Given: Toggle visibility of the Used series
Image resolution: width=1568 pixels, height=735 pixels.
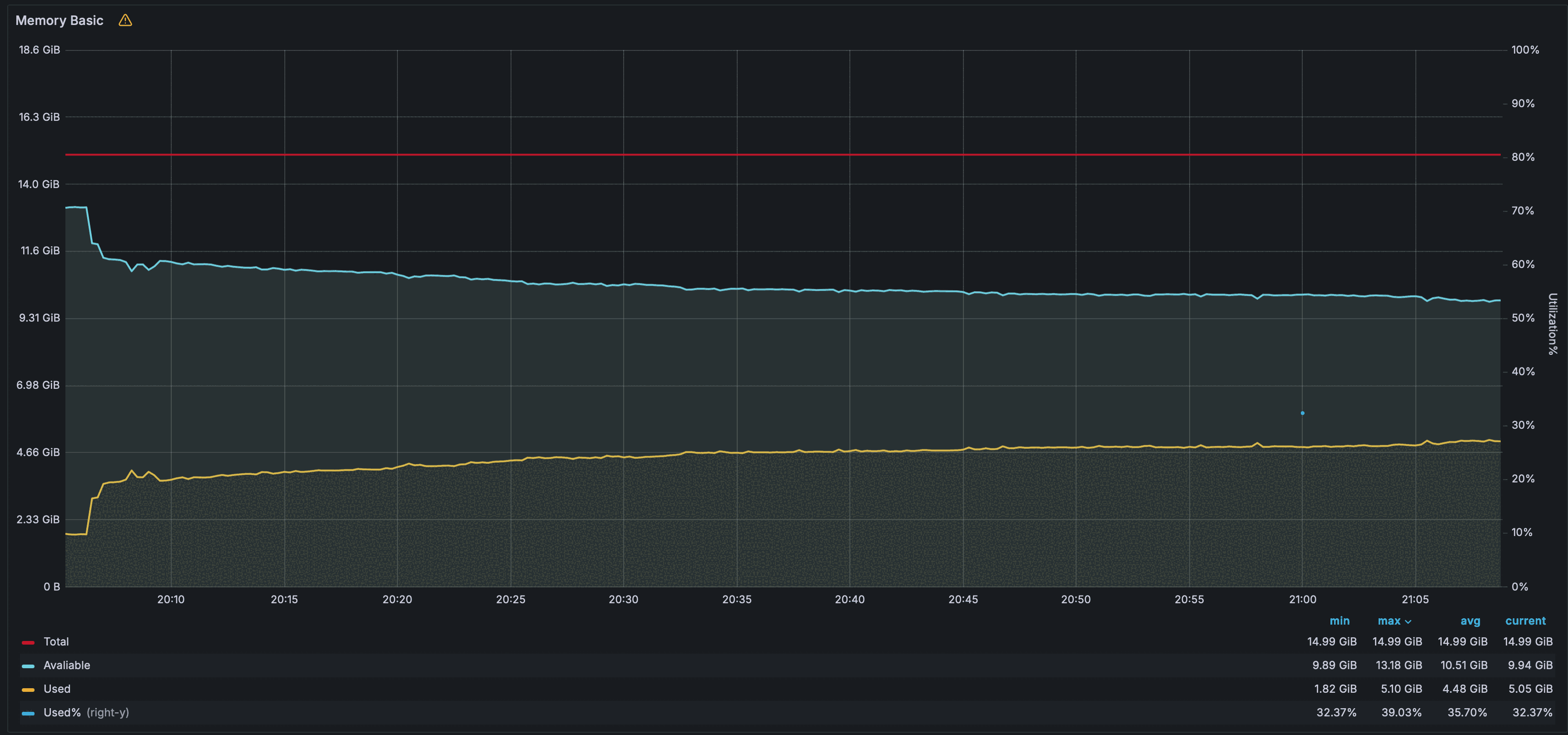Looking at the screenshot, I should [57, 689].
